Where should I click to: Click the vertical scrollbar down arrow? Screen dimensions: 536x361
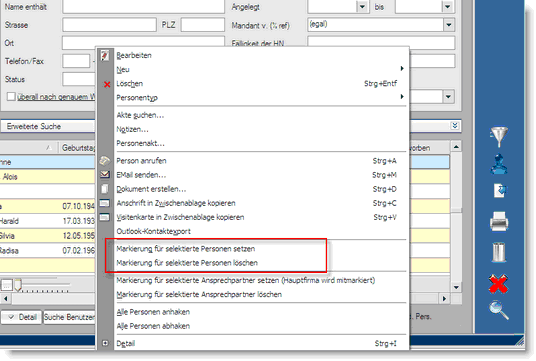click(456, 287)
